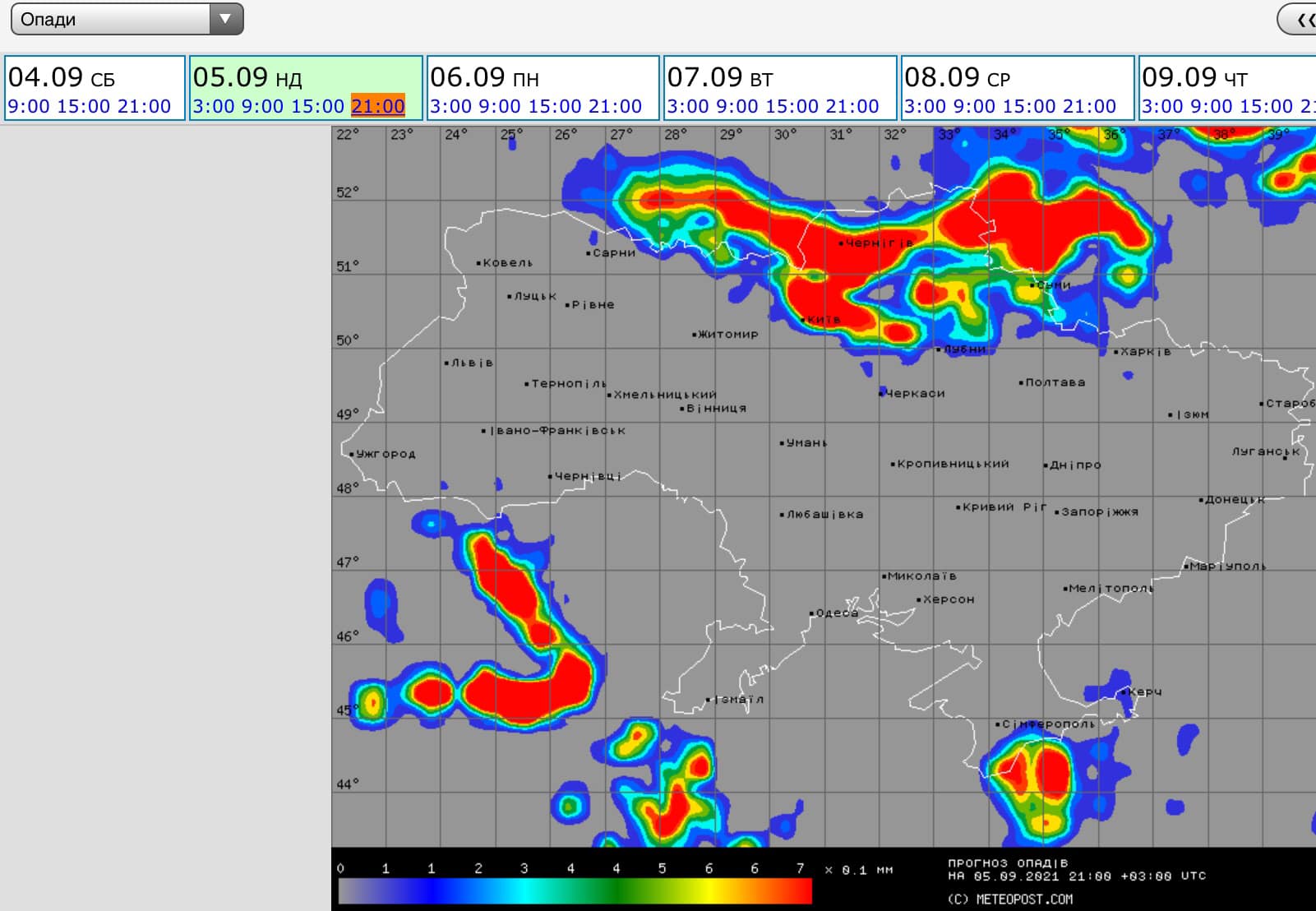Screen dimensions: 1316x911
Task: Select 9:00 forecast for 04.09 Saturday
Action: point(29,106)
